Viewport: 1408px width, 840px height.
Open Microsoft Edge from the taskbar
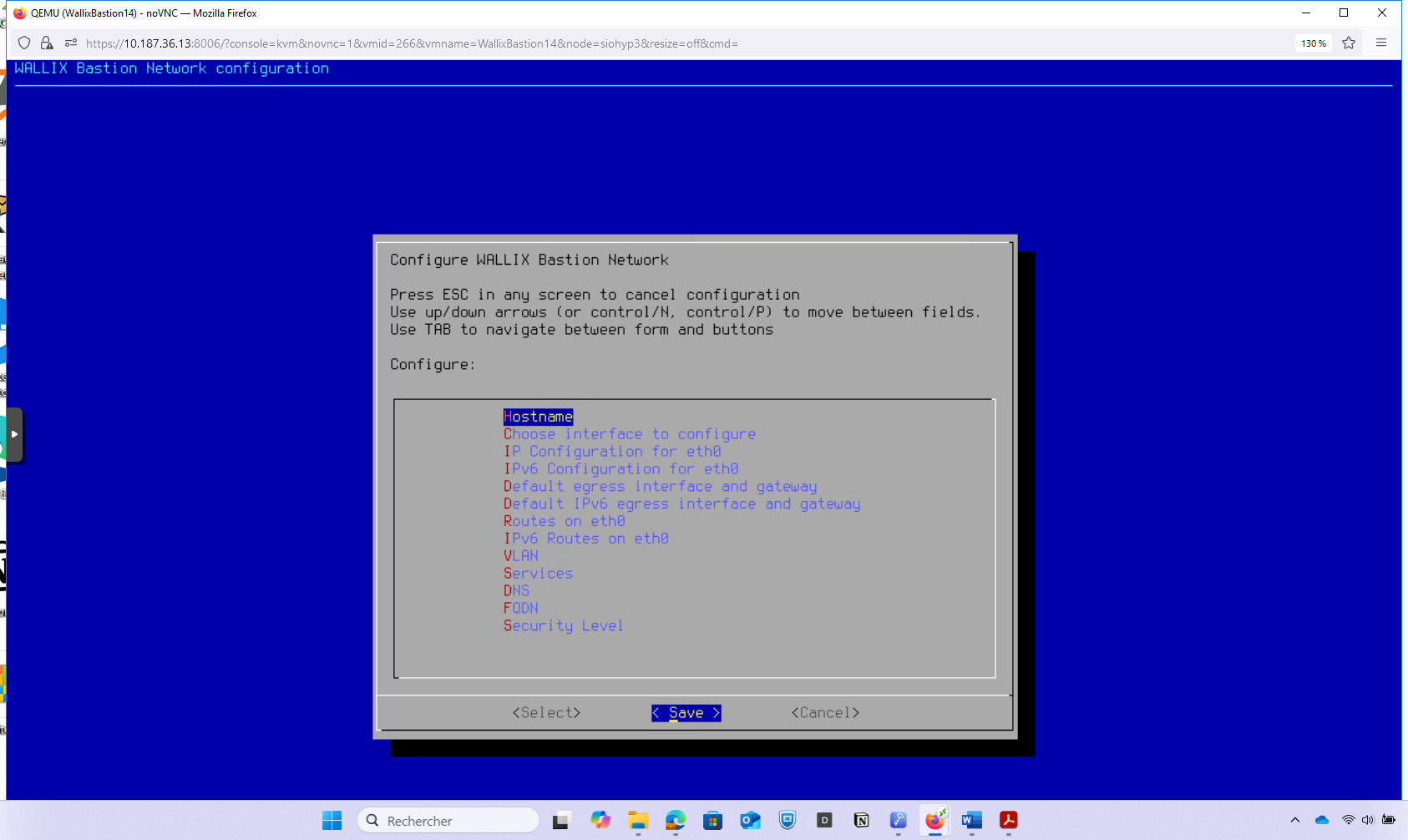click(x=676, y=820)
